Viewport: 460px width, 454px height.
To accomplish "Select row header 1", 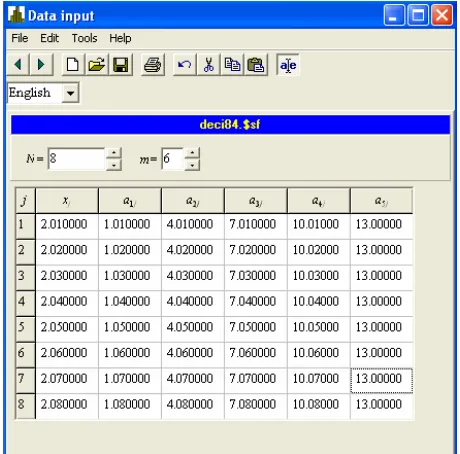I will coord(25,226).
